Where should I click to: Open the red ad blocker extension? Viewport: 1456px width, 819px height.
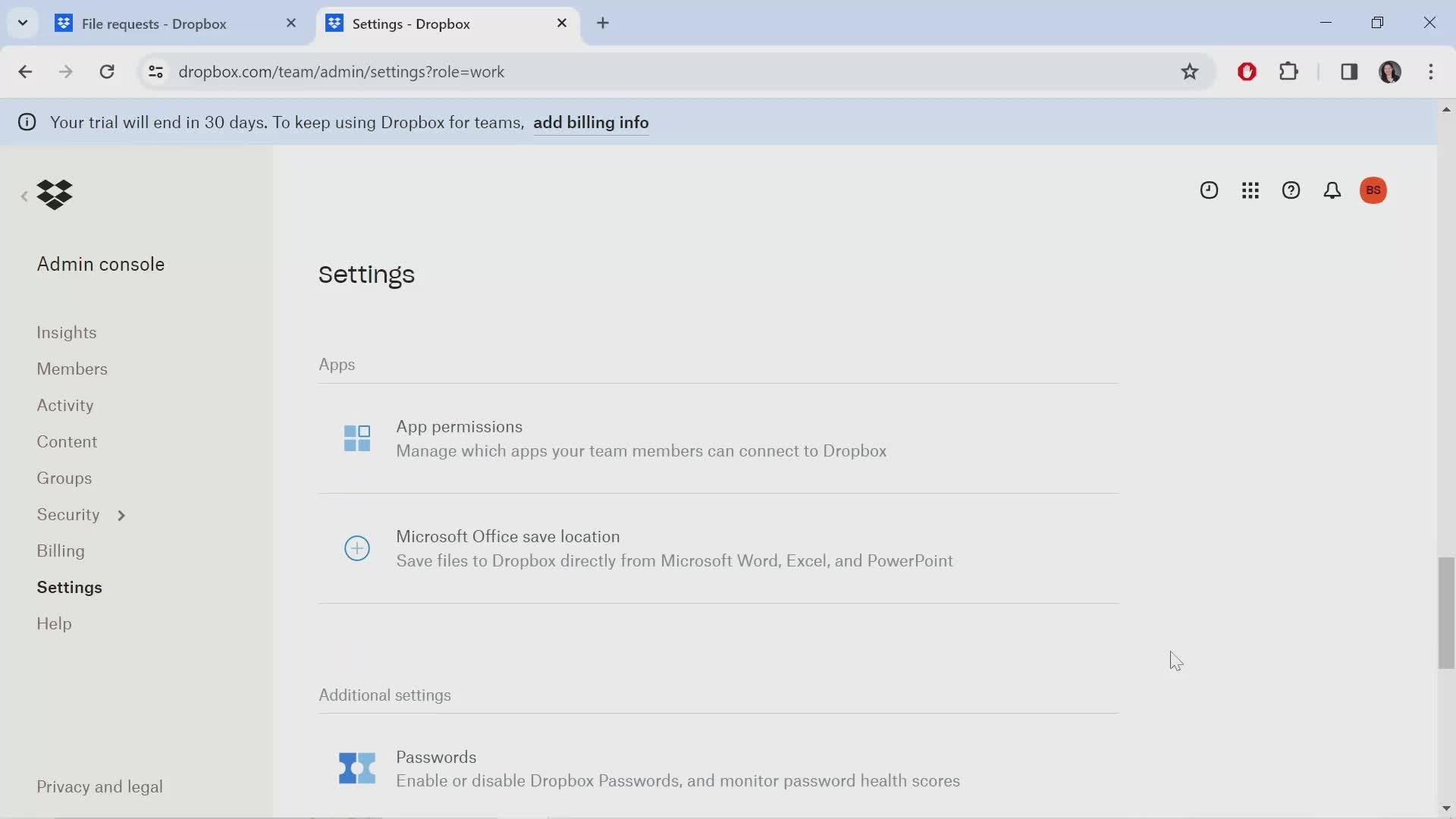tap(1247, 71)
